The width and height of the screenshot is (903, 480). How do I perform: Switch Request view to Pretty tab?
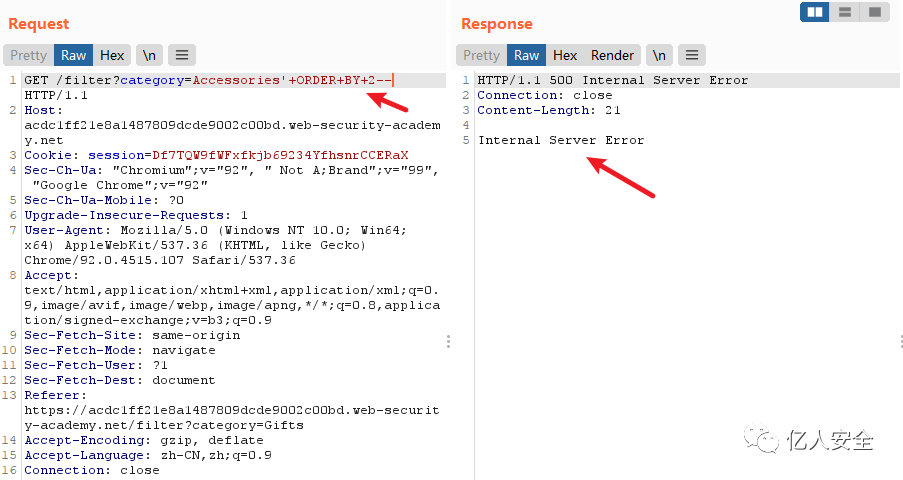28,55
